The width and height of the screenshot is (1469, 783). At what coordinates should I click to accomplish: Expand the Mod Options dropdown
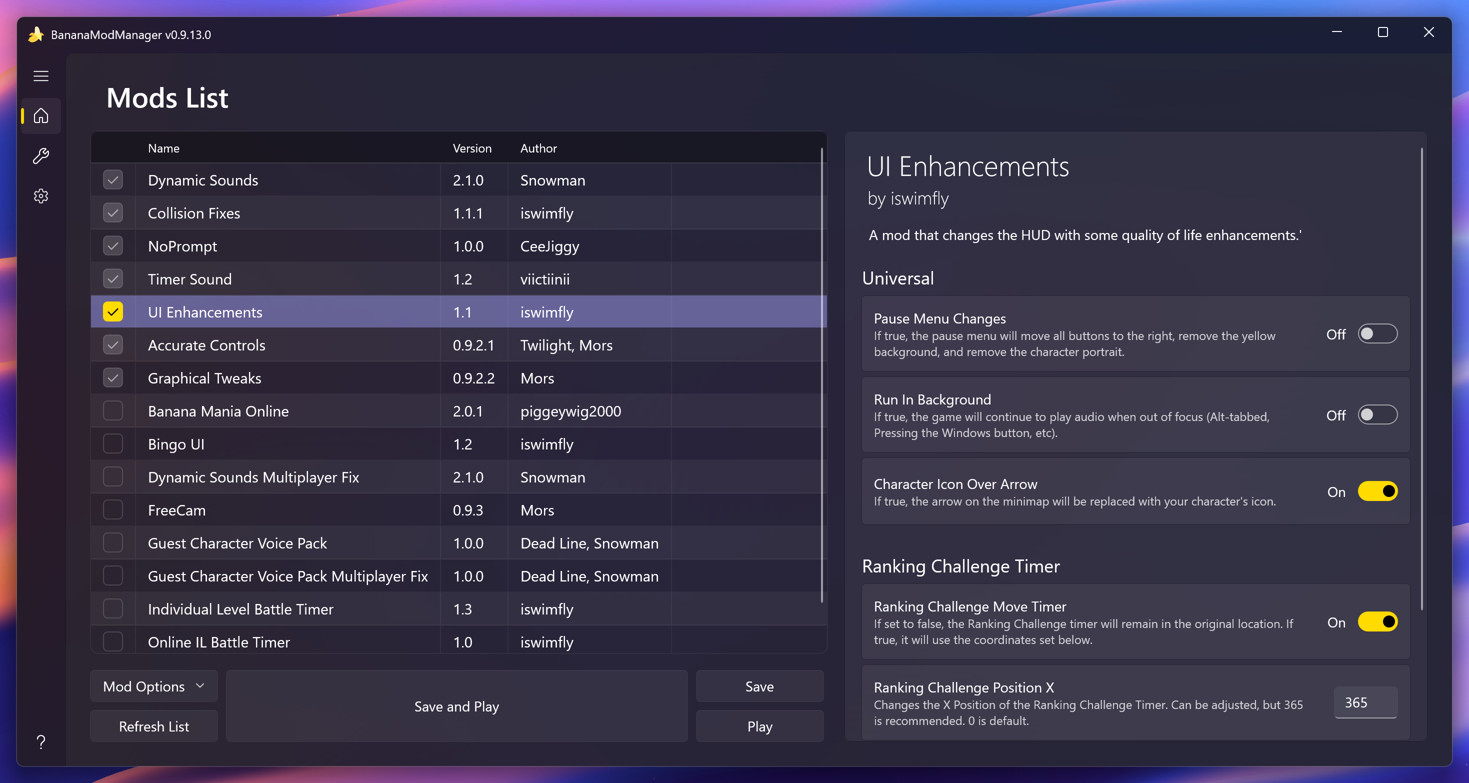[x=154, y=687]
